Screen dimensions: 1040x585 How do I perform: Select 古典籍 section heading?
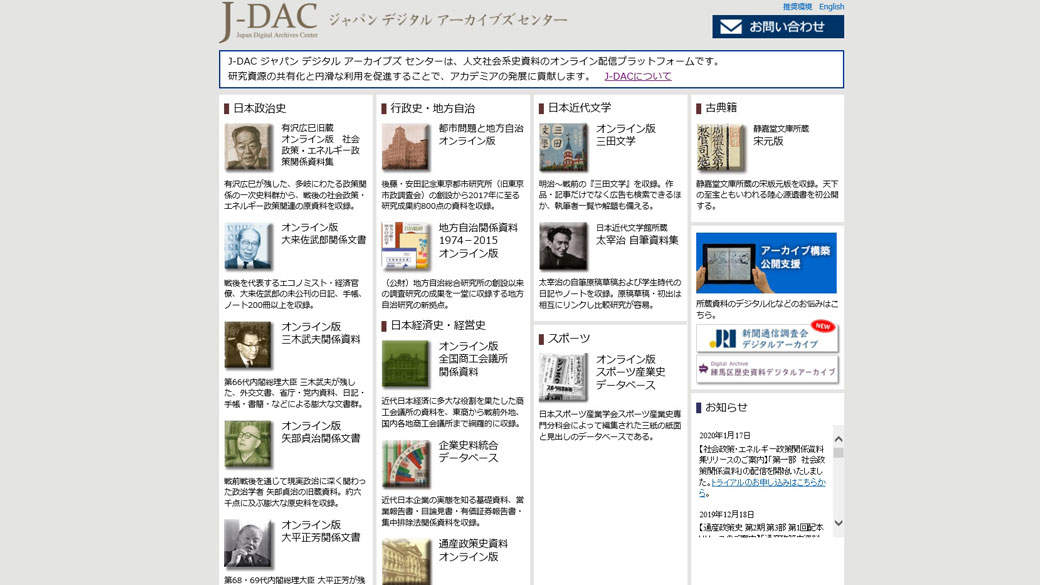[721, 107]
